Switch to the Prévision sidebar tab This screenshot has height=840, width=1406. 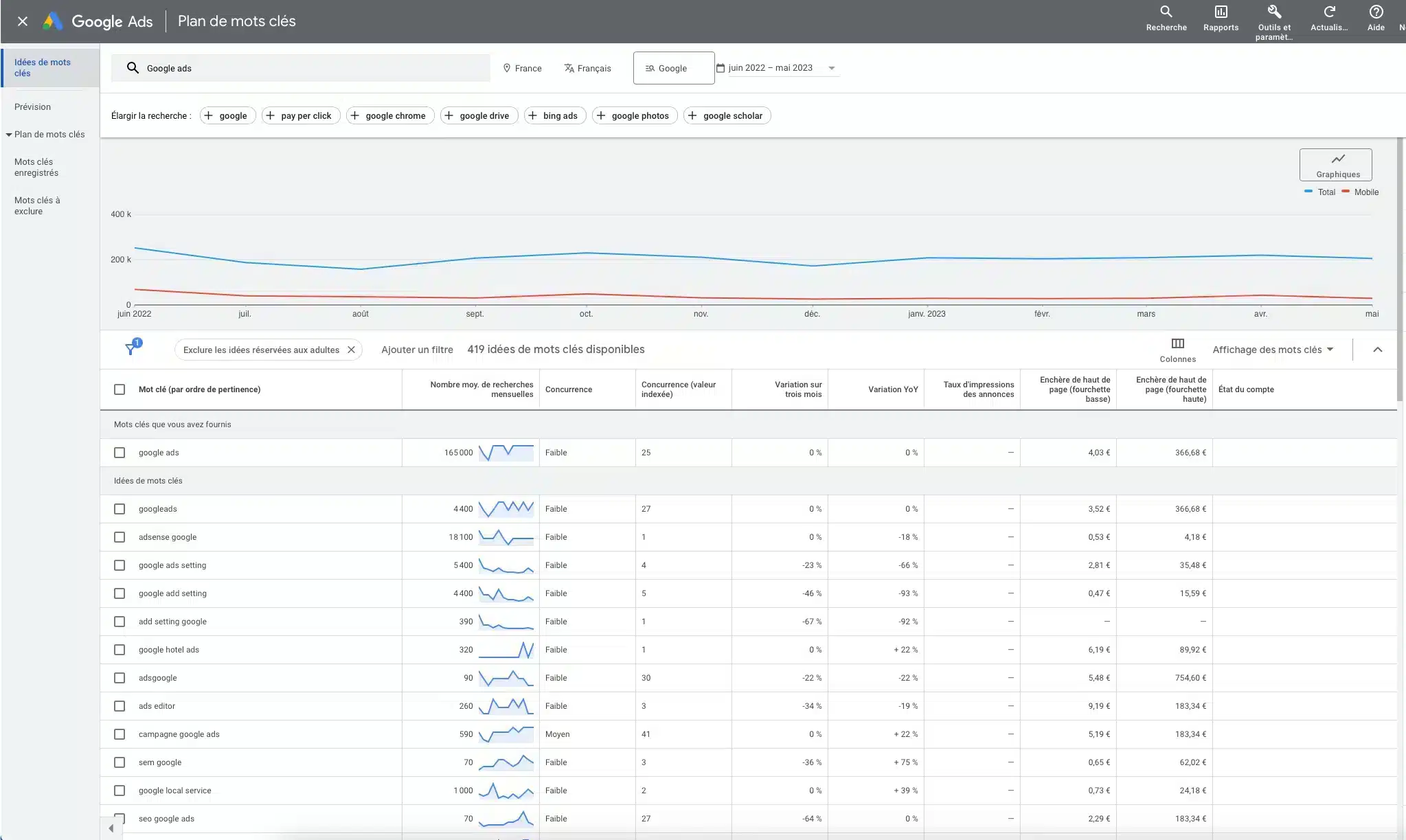pos(32,106)
